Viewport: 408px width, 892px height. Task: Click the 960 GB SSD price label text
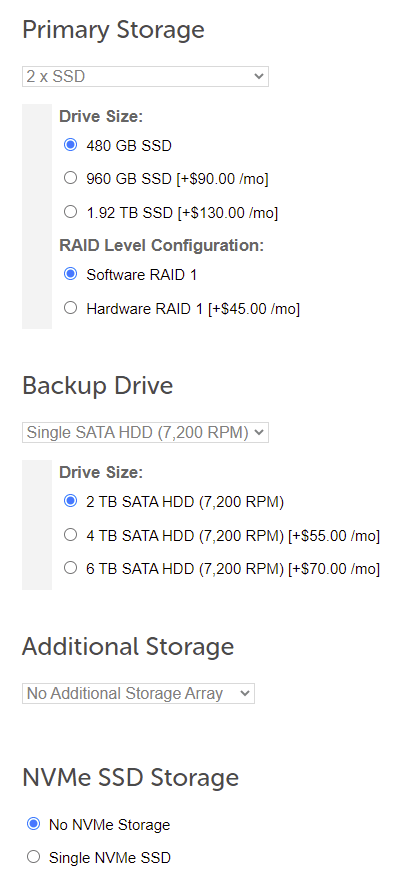tap(178, 179)
